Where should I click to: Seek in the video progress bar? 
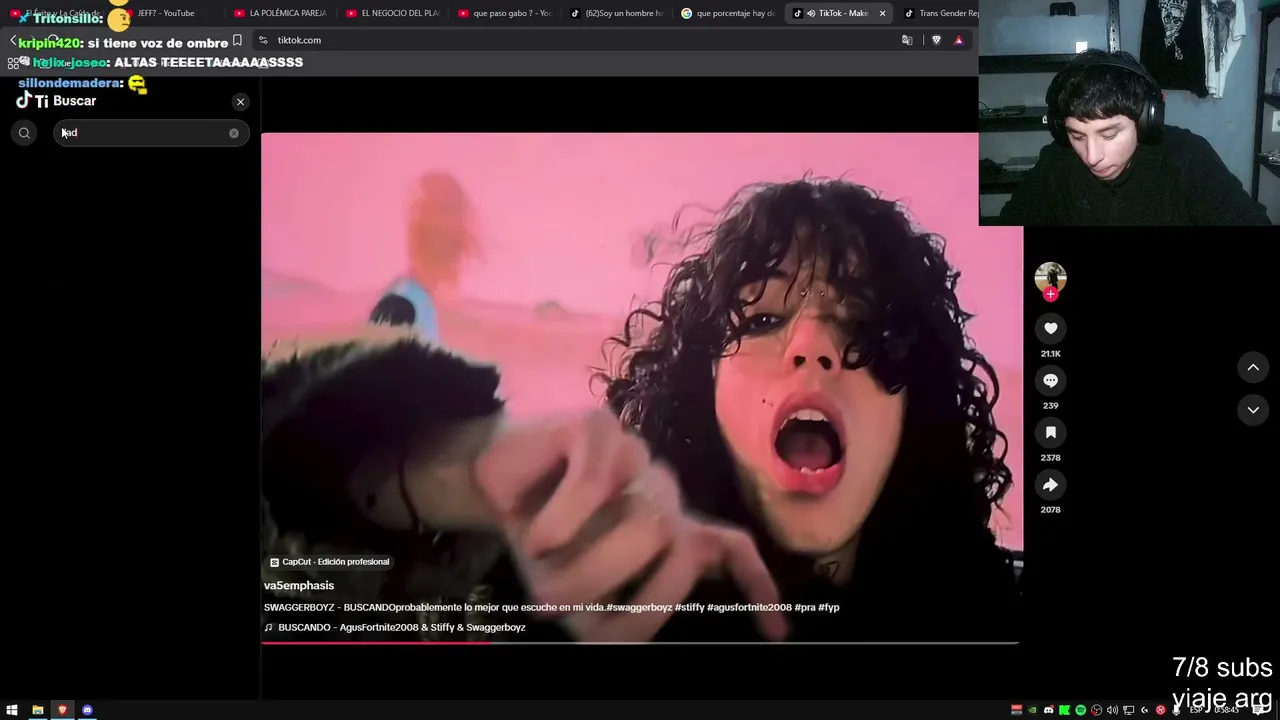[x=640, y=643]
